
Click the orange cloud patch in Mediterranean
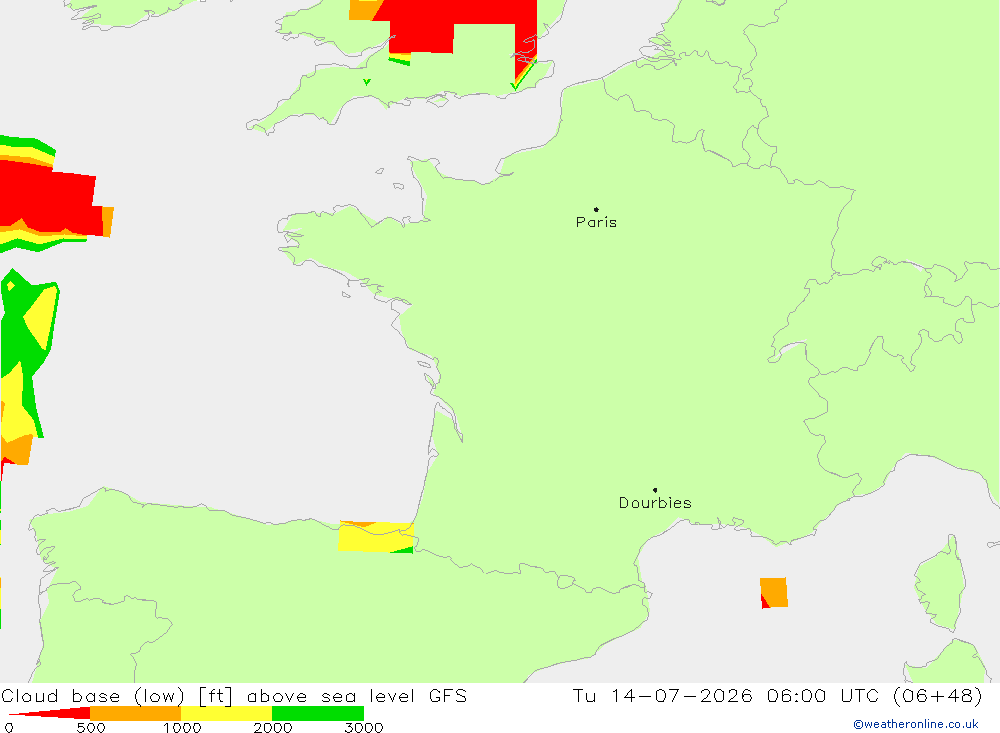[774, 593]
